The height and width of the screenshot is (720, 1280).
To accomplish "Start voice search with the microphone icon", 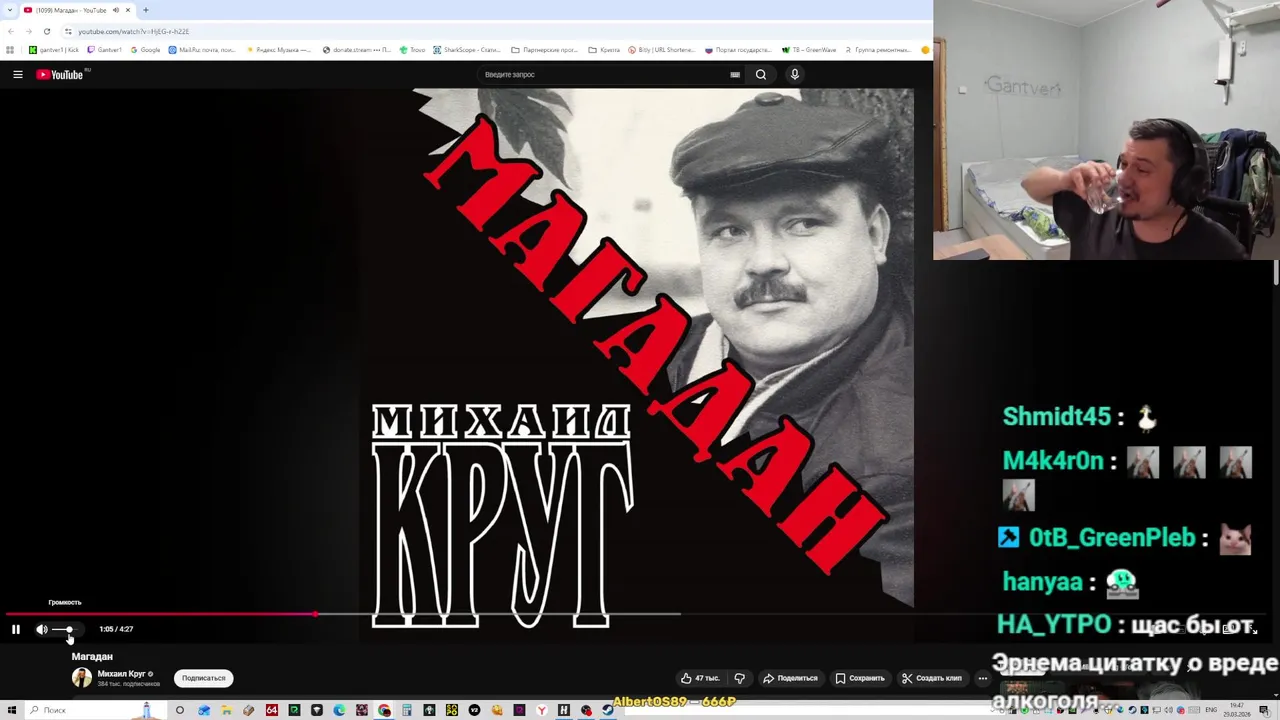I will [x=795, y=74].
